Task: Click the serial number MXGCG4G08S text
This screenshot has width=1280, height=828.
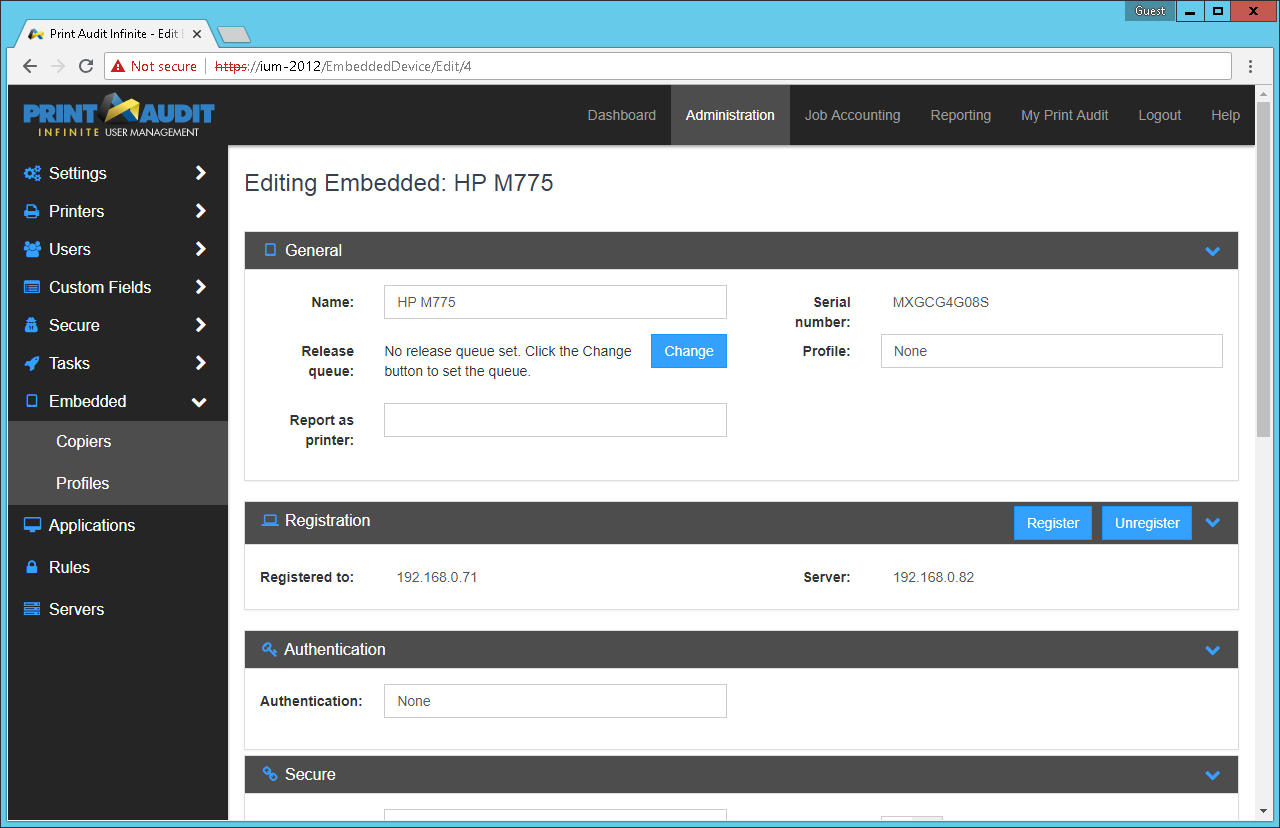Action: pyautogui.click(x=941, y=302)
